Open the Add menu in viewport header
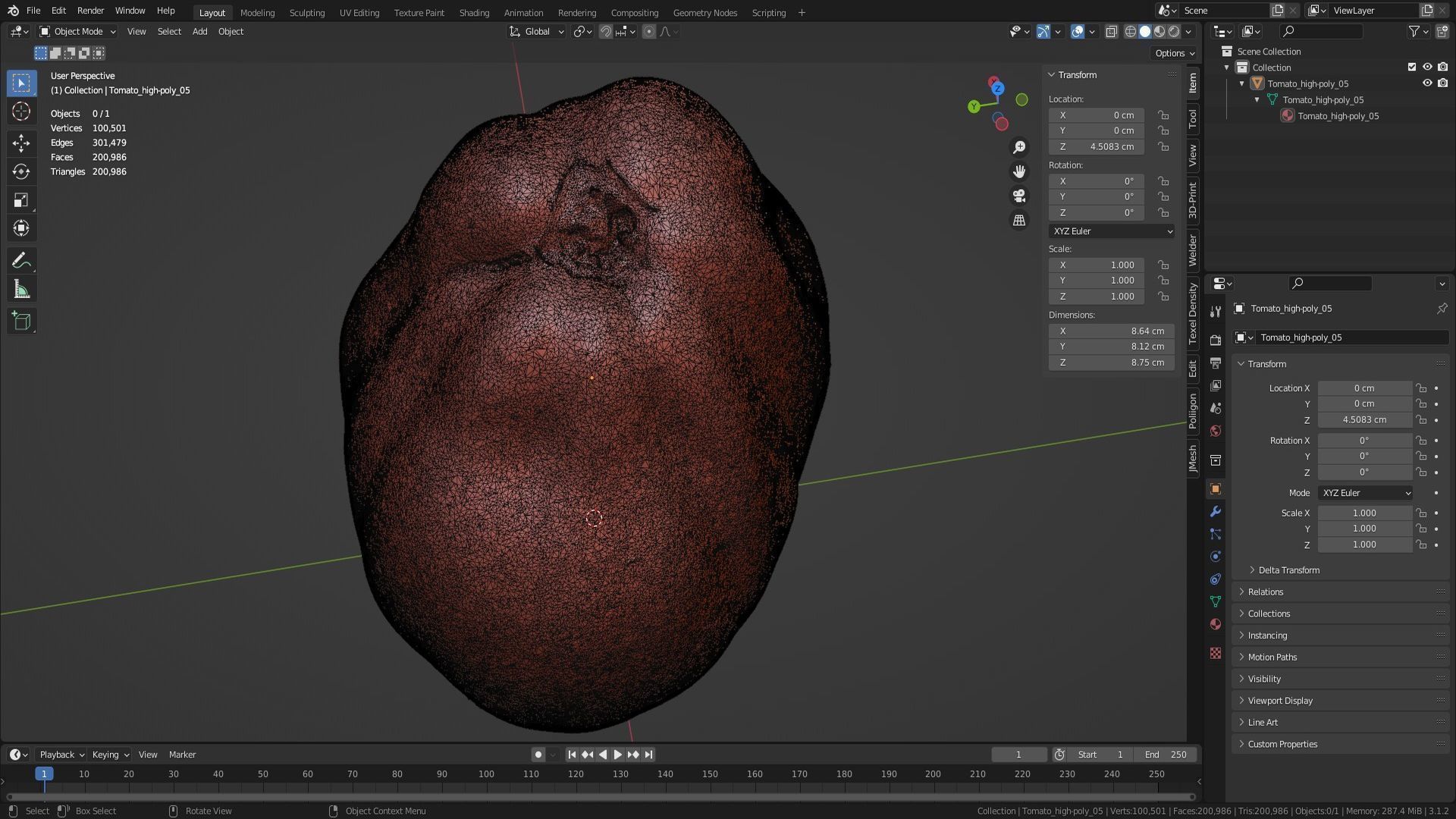1456x819 pixels. point(199,32)
